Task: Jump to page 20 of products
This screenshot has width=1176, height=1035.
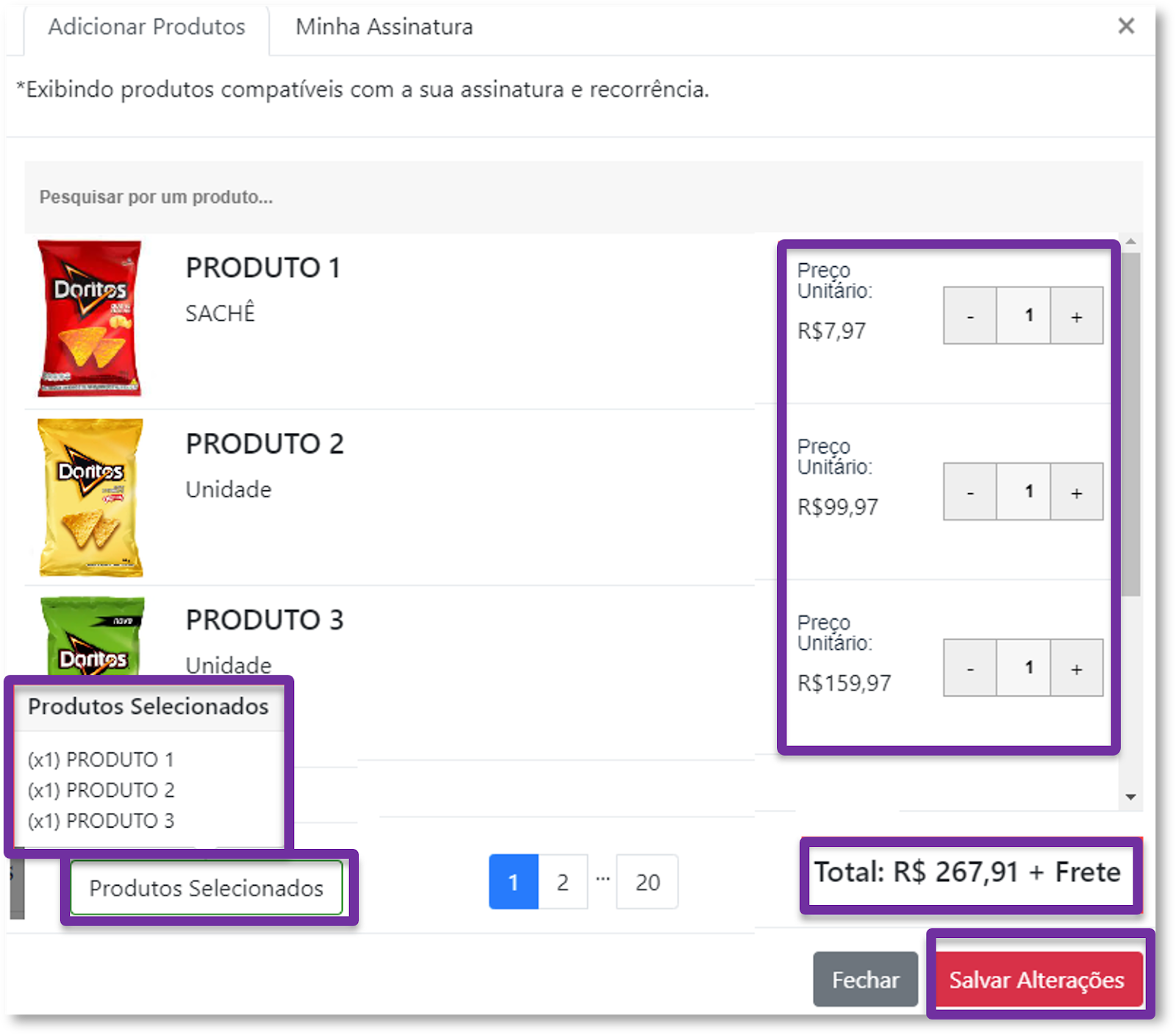Action: 647,882
